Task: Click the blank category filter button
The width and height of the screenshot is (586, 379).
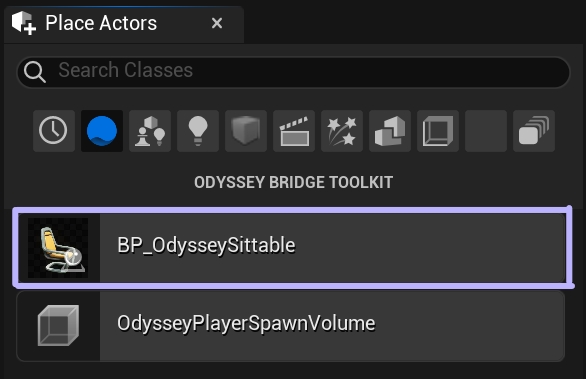Action: tap(486, 131)
